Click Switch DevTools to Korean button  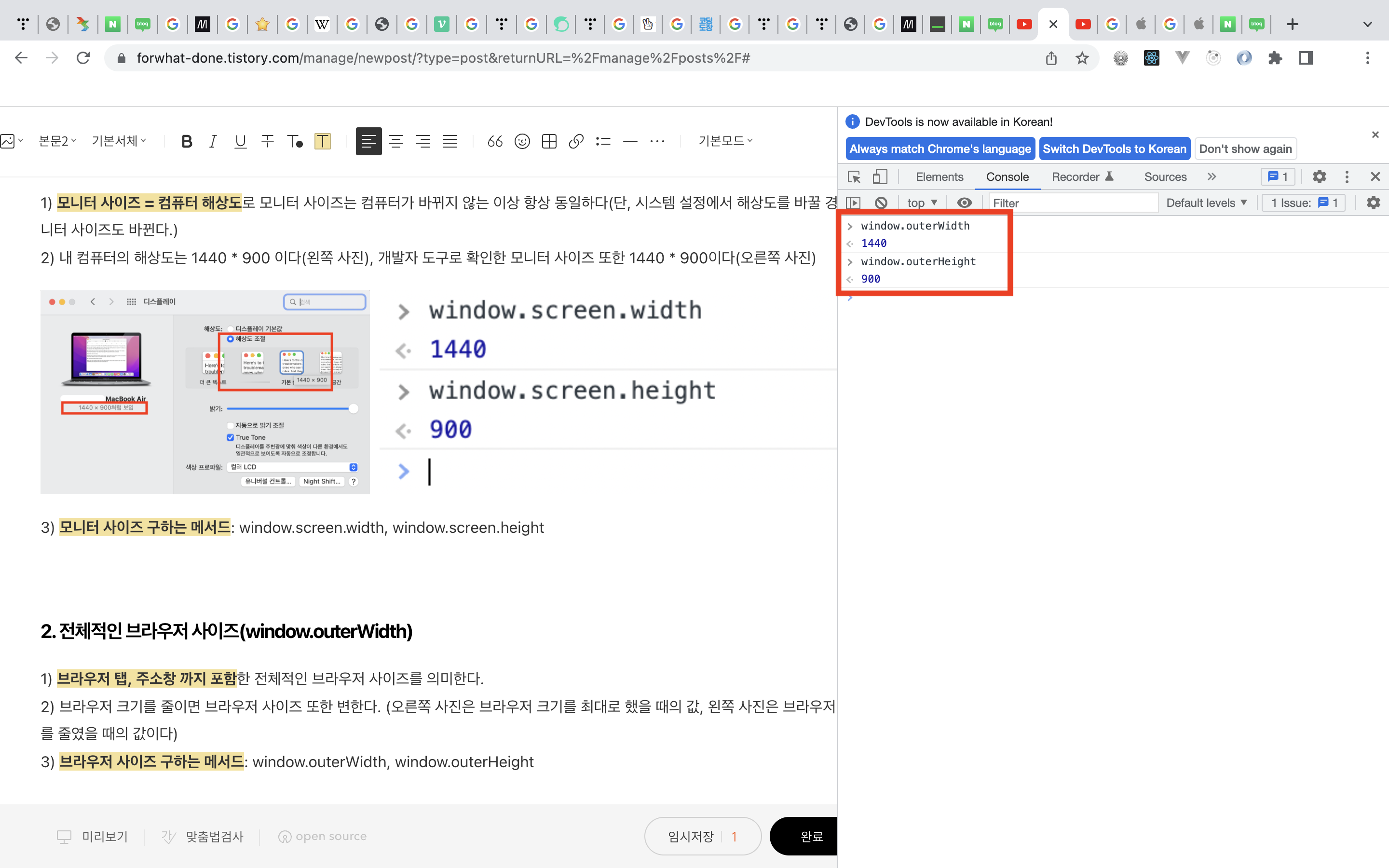(1114, 149)
